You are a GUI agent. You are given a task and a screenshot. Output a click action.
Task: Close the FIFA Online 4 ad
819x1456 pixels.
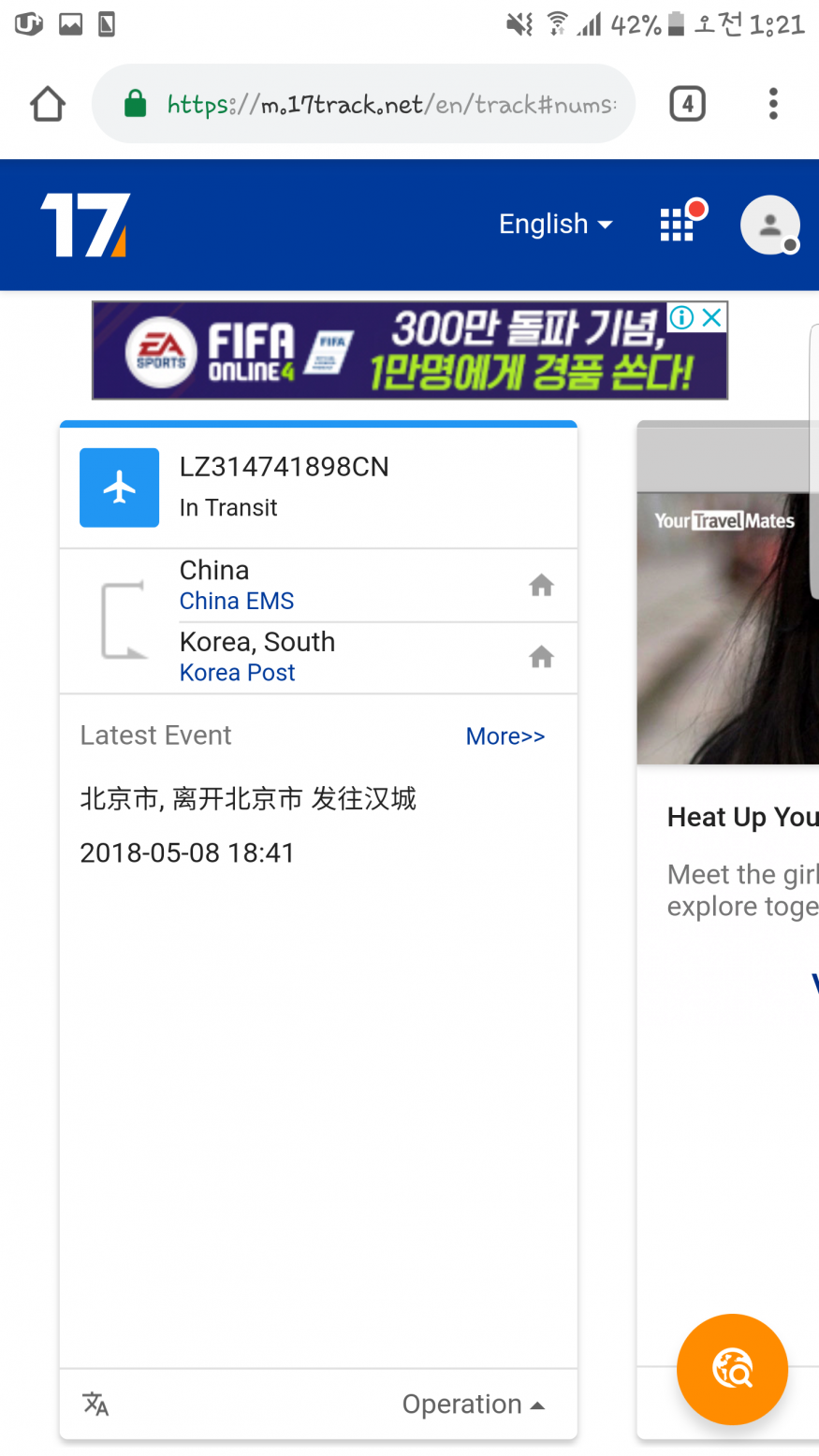click(712, 317)
